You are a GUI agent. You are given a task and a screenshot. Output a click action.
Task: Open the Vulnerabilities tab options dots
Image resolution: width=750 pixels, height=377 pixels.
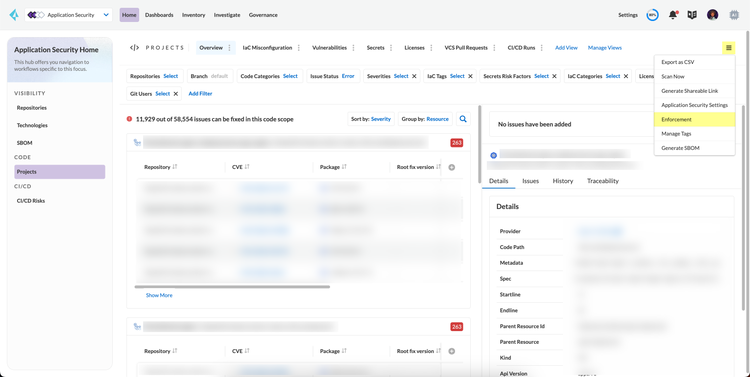pos(353,48)
